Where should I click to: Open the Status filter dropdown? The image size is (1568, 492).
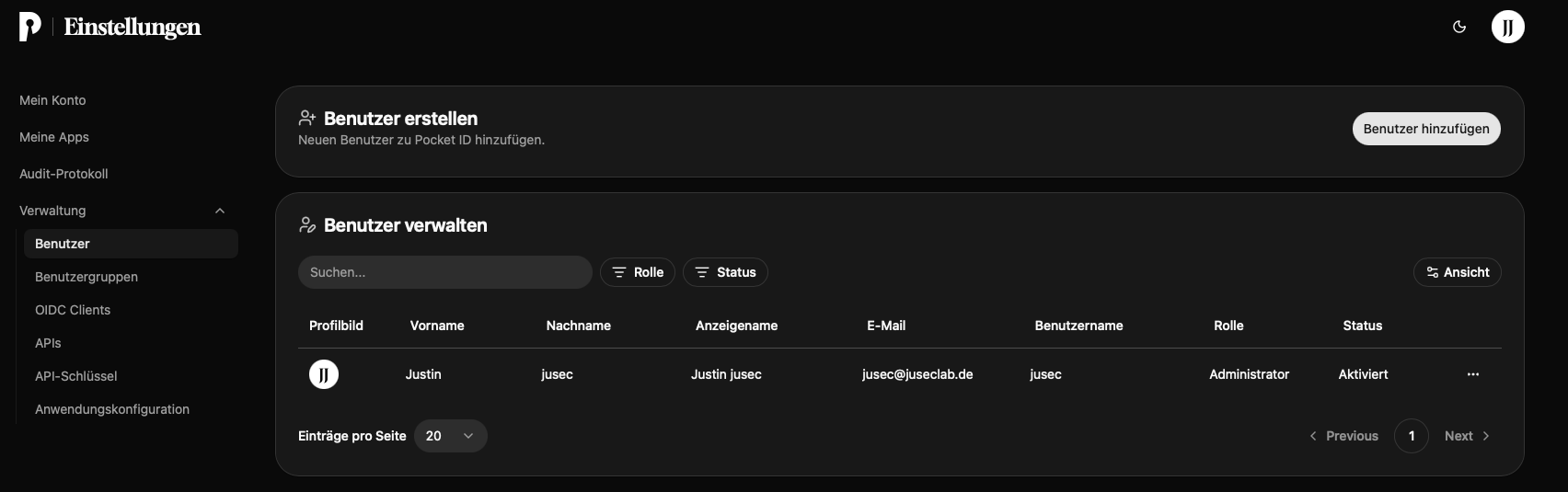coord(725,272)
